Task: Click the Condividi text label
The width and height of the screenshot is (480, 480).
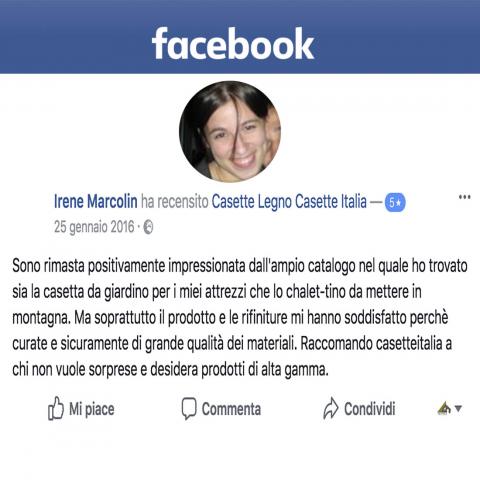Action: point(370,409)
